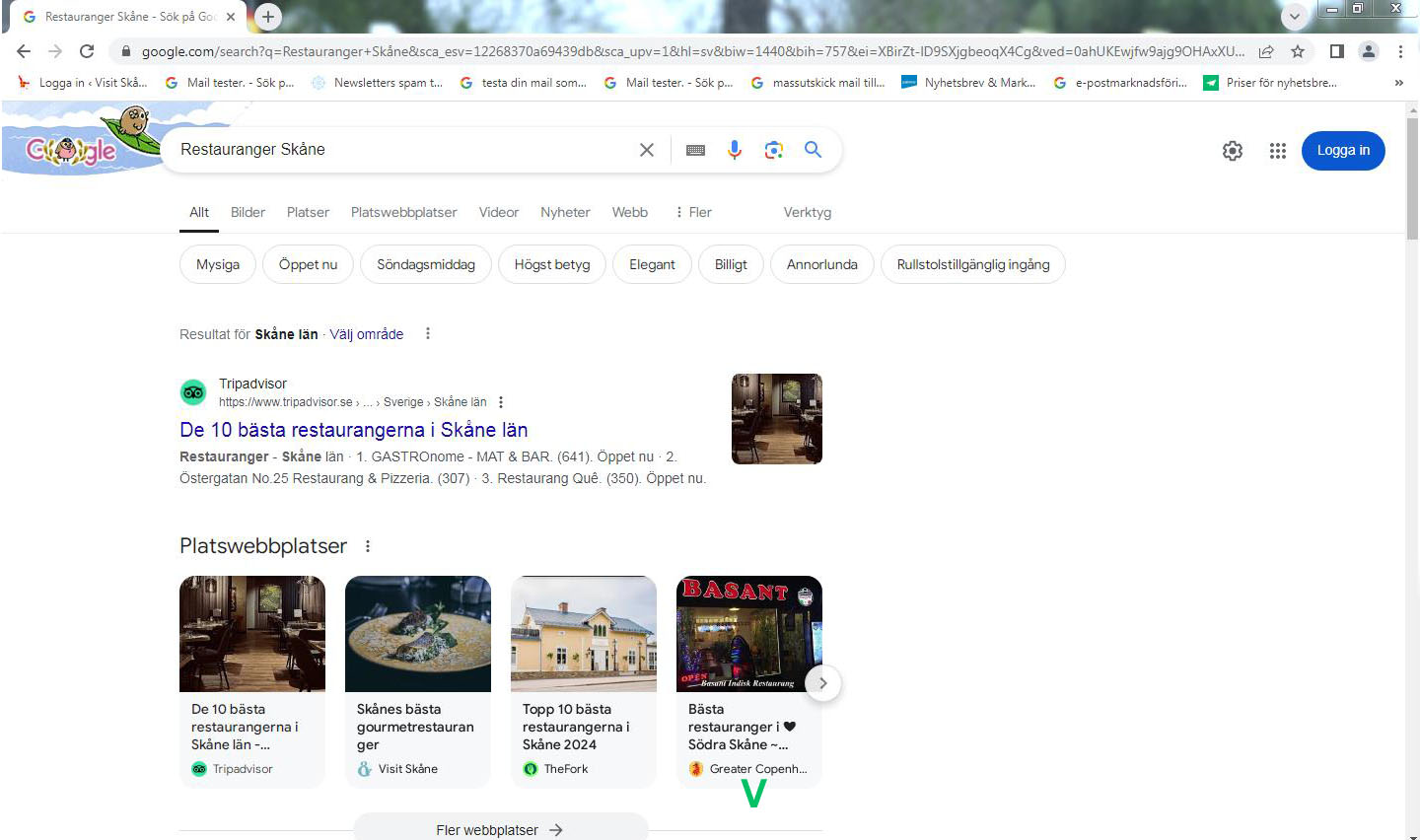Apply the Annorlunda filter chip

(x=822, y=264)
